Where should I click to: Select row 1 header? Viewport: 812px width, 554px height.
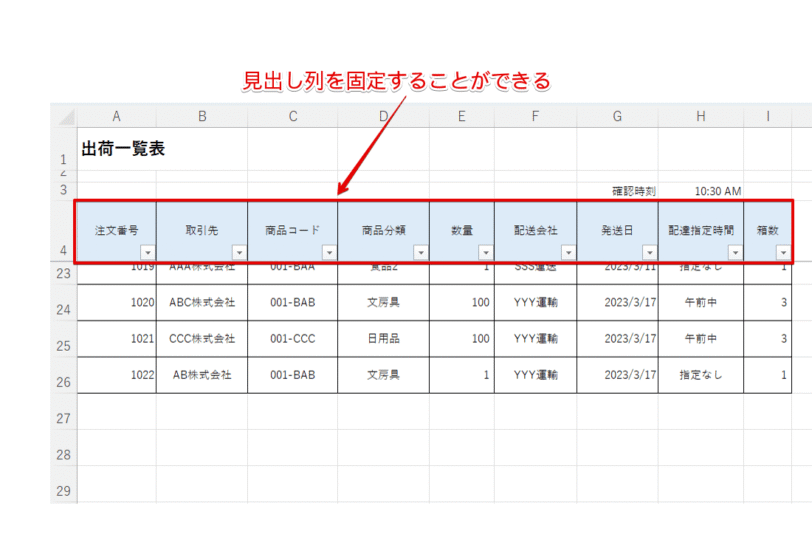click(x=64, y=149)
